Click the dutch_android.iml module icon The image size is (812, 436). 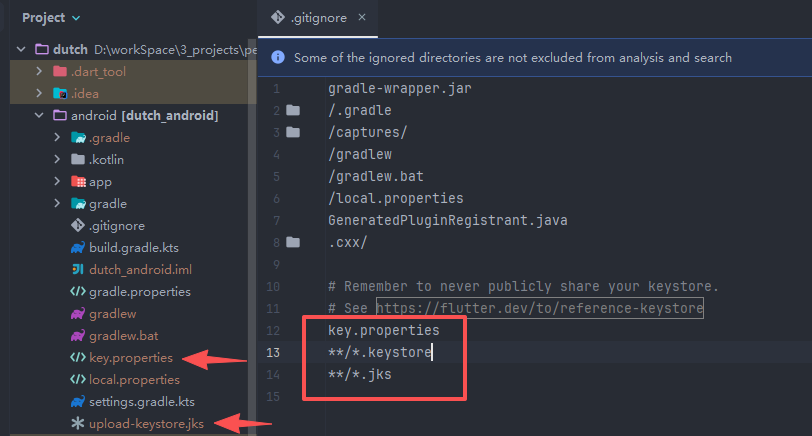(77, 269)
